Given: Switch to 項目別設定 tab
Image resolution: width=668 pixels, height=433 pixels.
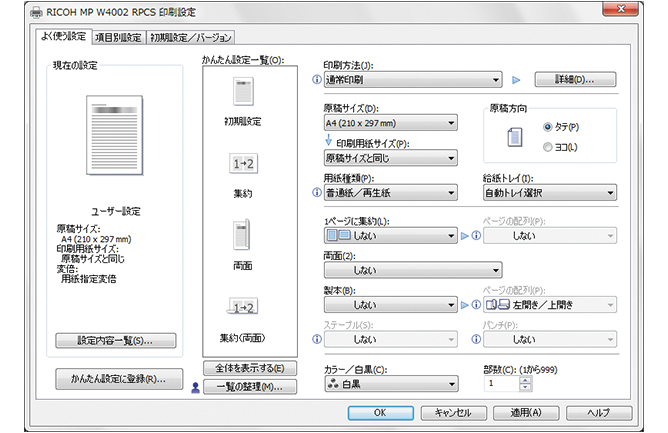Looking at the screenshot, I should (117, 38).
